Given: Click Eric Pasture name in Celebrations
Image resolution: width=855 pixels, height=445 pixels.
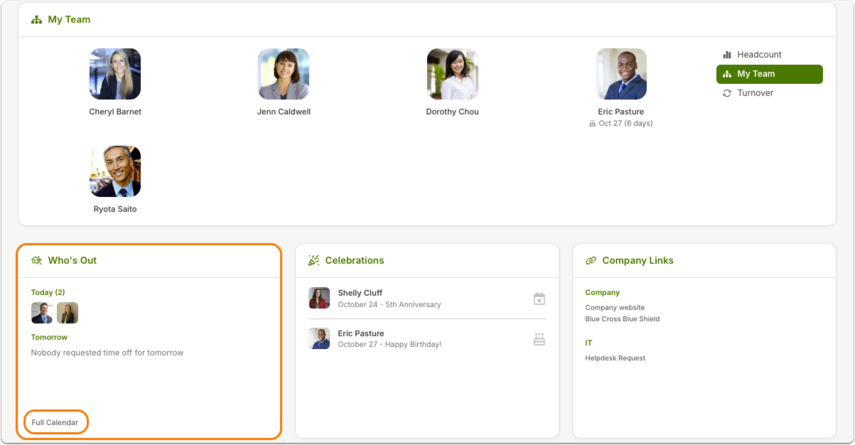Looking at the screenshot, I should [361, 334].
